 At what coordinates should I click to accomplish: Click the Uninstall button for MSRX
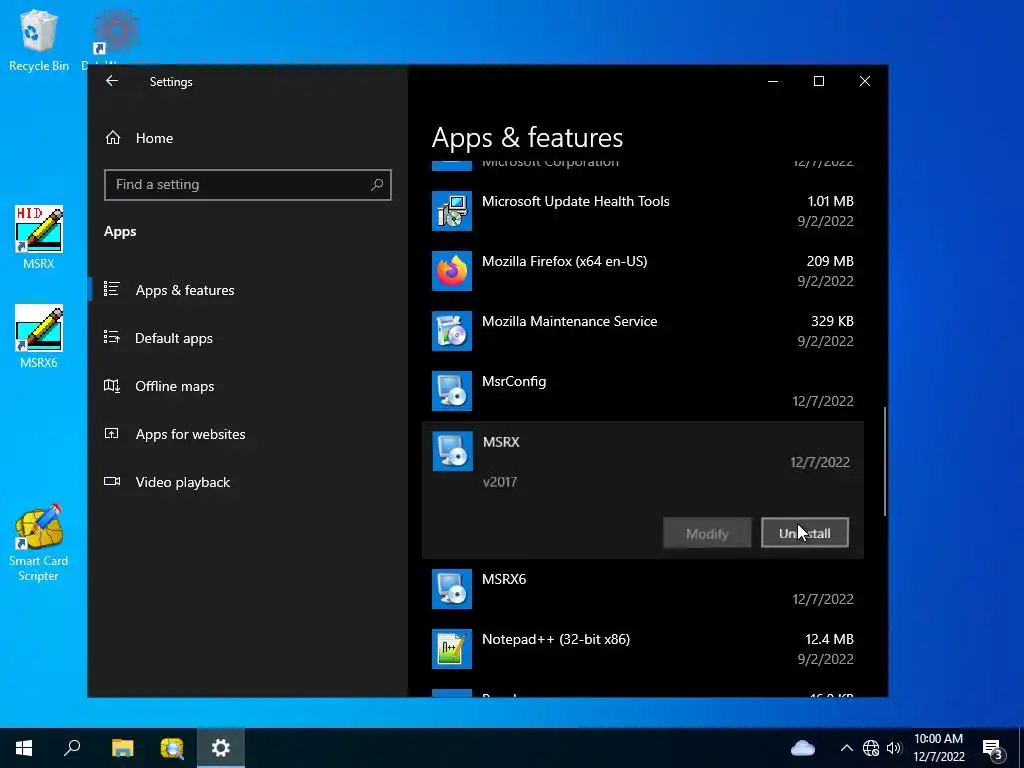805,533
